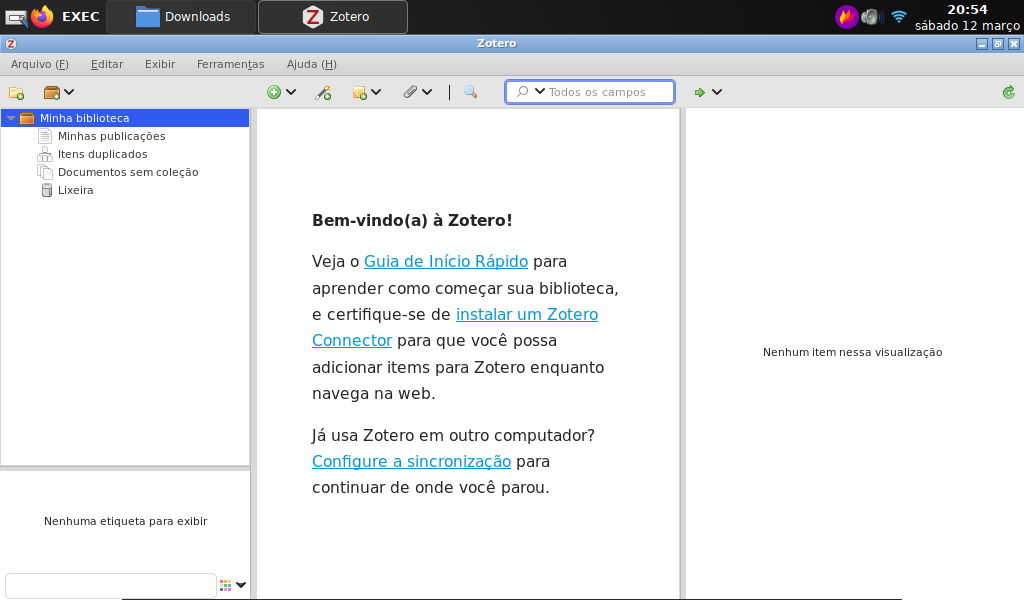
Task: Open the Ferramentas menu
Action: coord(230,64)
